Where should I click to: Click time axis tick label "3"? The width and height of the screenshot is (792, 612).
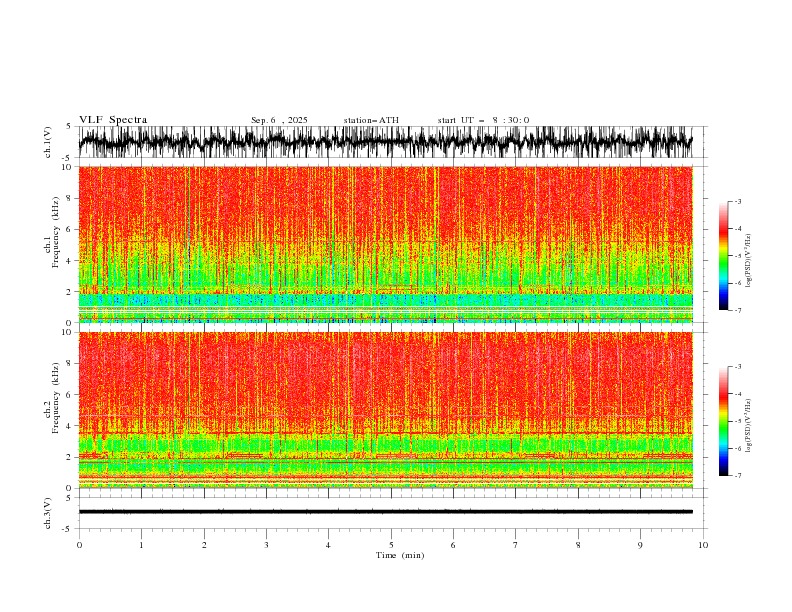[x=266, y=545]
